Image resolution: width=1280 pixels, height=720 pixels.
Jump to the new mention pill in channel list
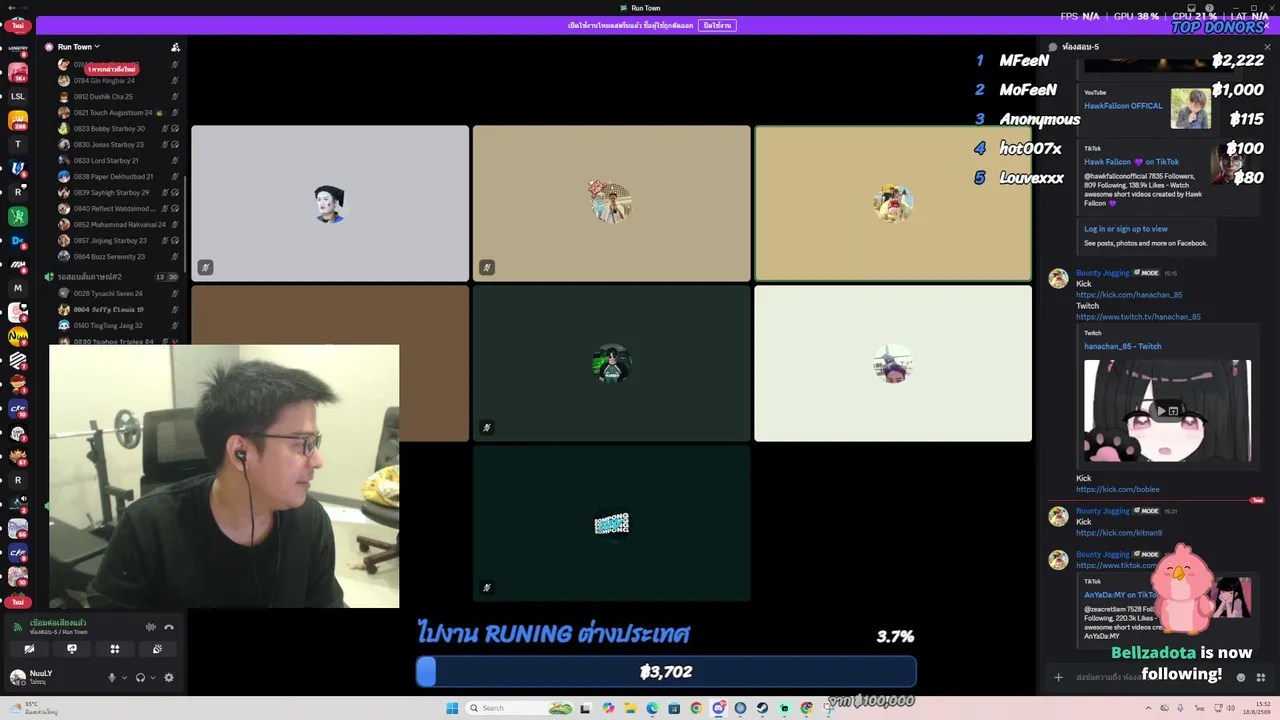(111, 69)
